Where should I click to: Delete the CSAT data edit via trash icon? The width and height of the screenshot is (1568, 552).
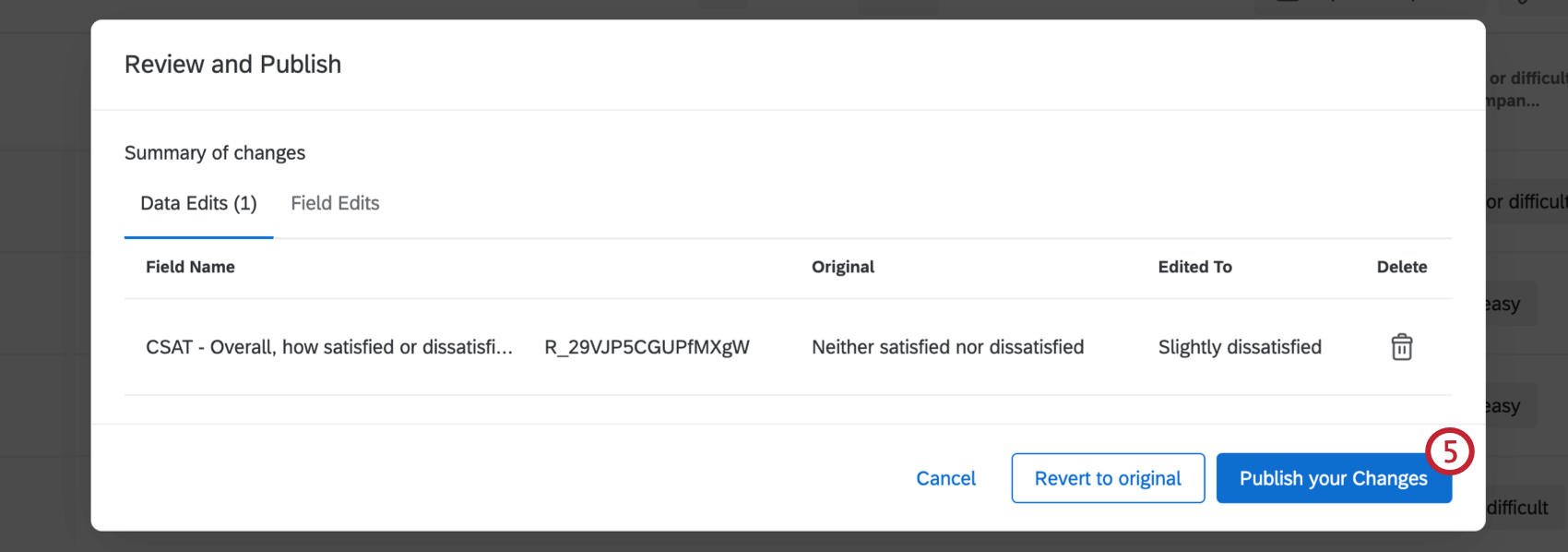click(x=1401, y=347)
